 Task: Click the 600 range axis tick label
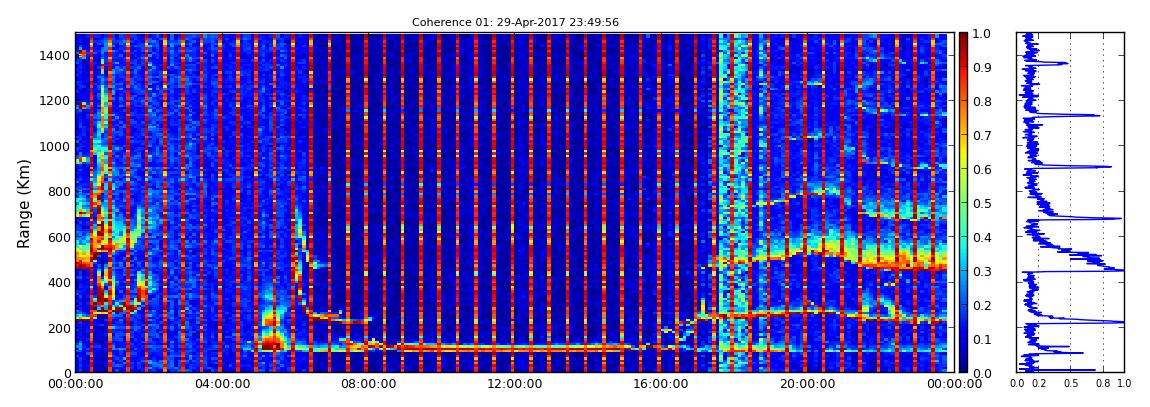coord(59,237)
